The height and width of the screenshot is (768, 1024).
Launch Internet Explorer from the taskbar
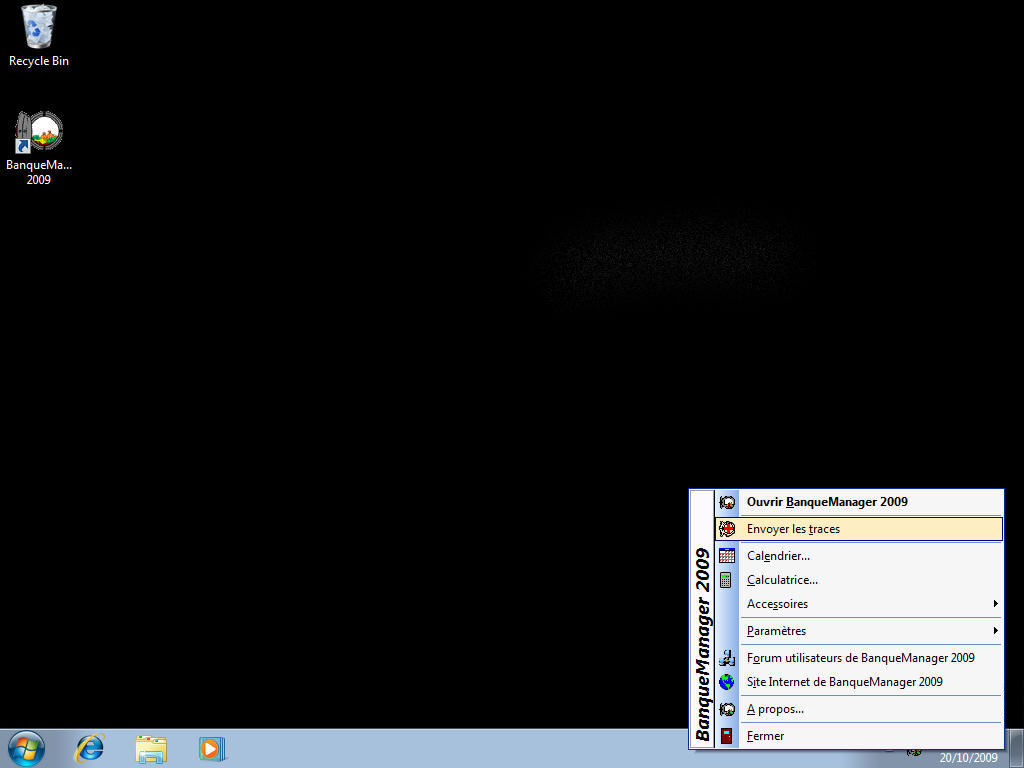[x=90, y=748]
